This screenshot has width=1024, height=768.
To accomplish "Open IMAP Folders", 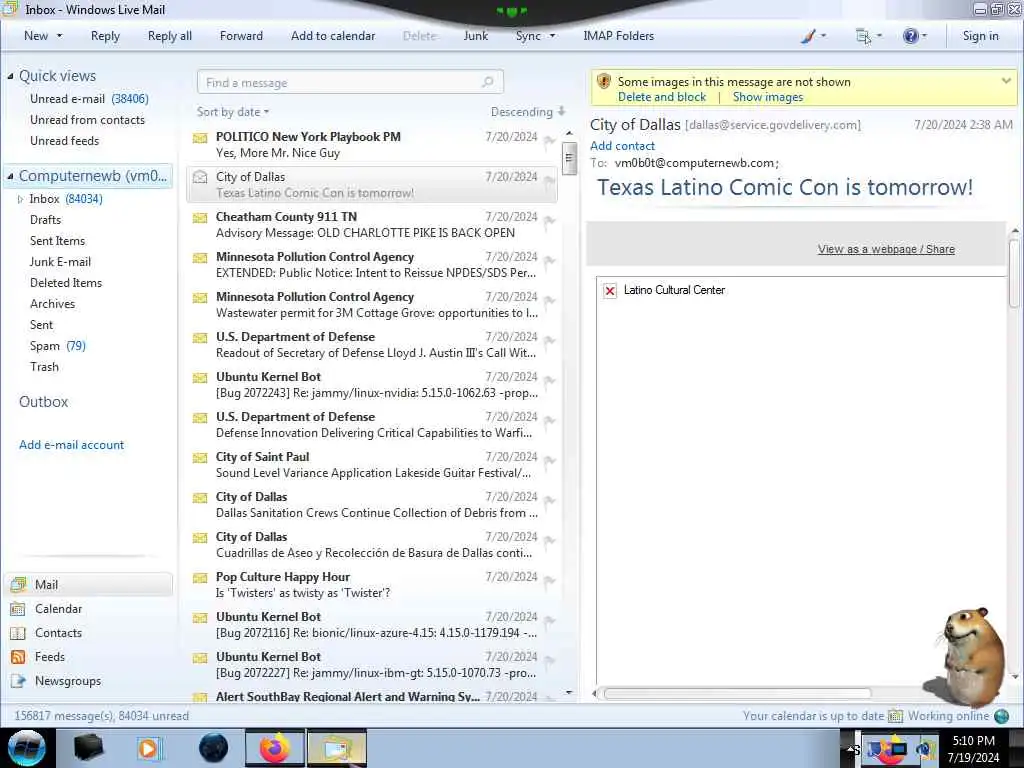I will 618,36.
